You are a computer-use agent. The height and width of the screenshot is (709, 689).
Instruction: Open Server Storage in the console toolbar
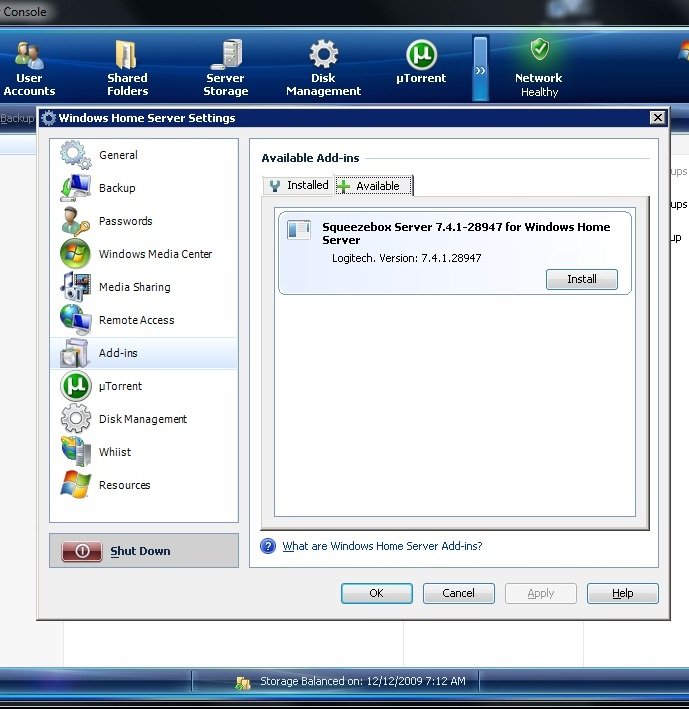225,68
